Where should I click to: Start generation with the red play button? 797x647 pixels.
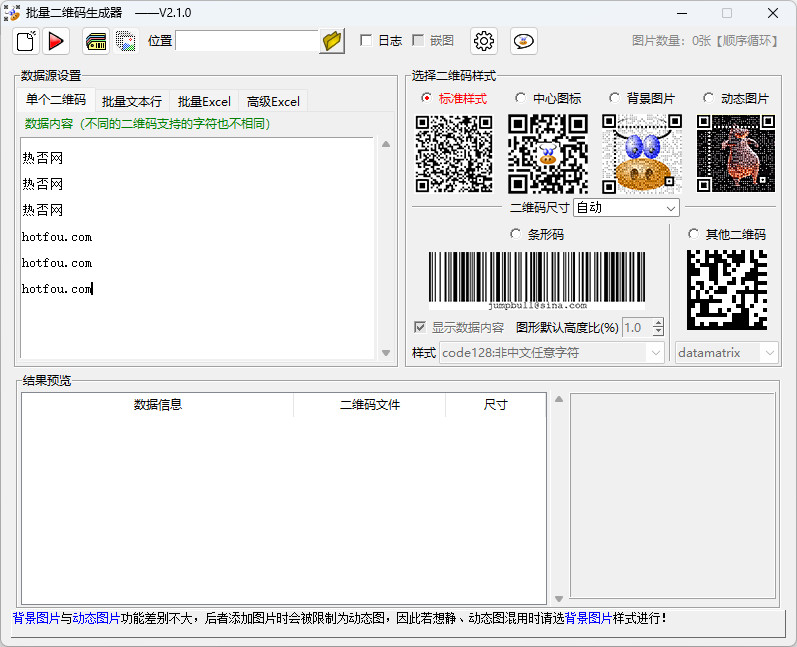pos(55,41)
